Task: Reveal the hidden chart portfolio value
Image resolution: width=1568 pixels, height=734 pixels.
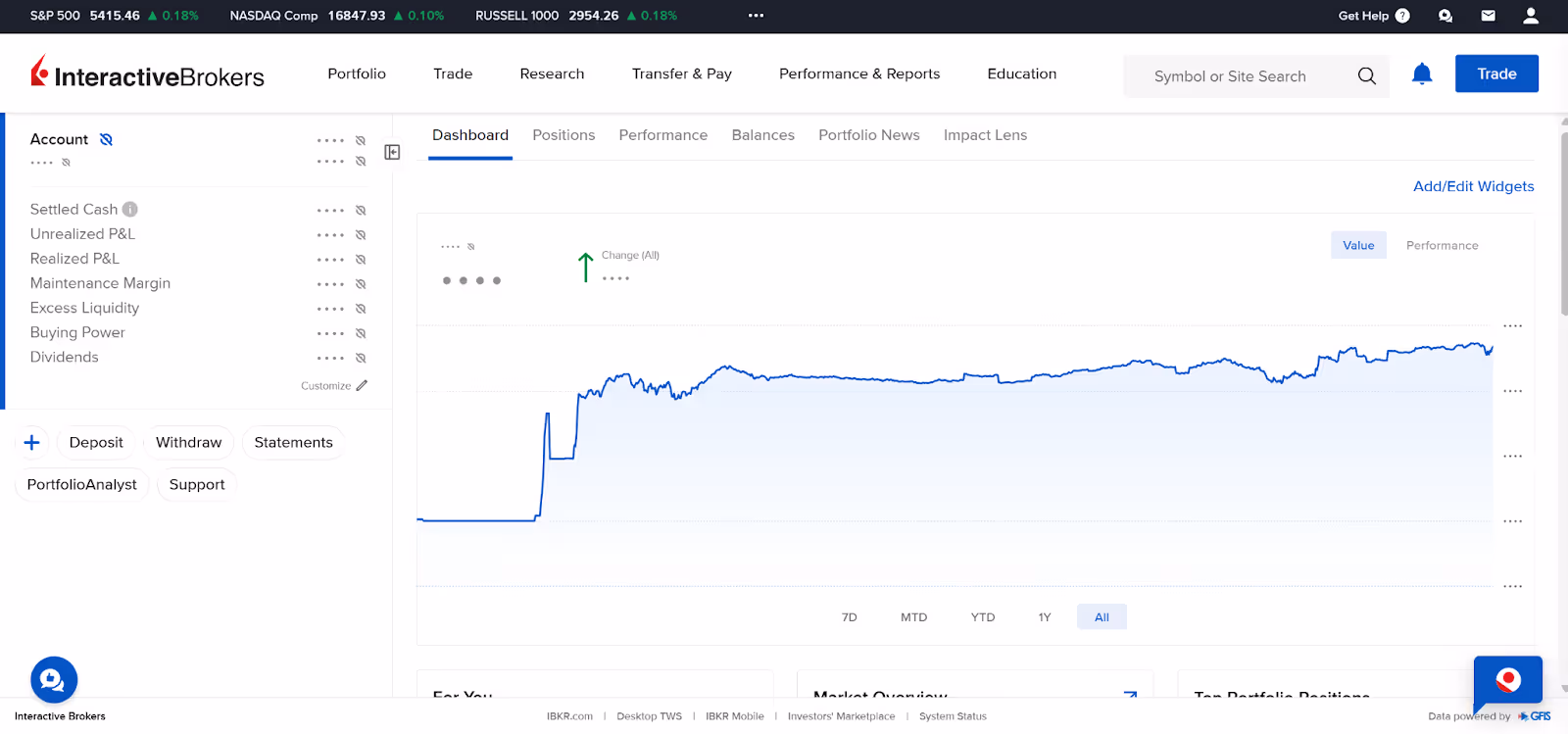Action: (471, 247)
